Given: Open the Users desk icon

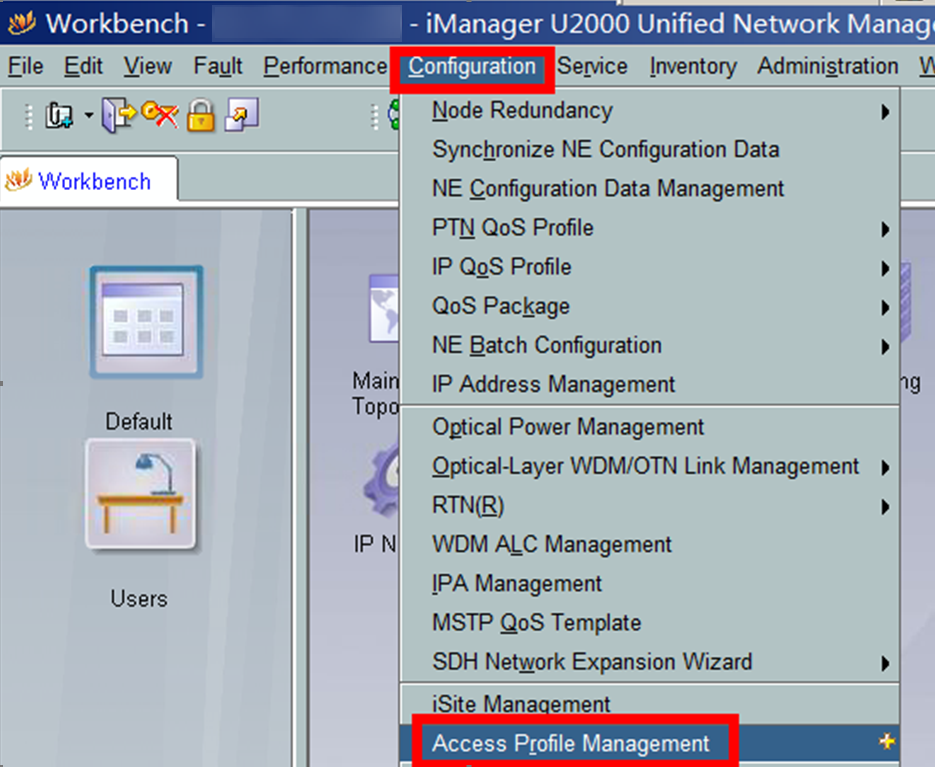Looking at the screenshot, I should [140, 495].
